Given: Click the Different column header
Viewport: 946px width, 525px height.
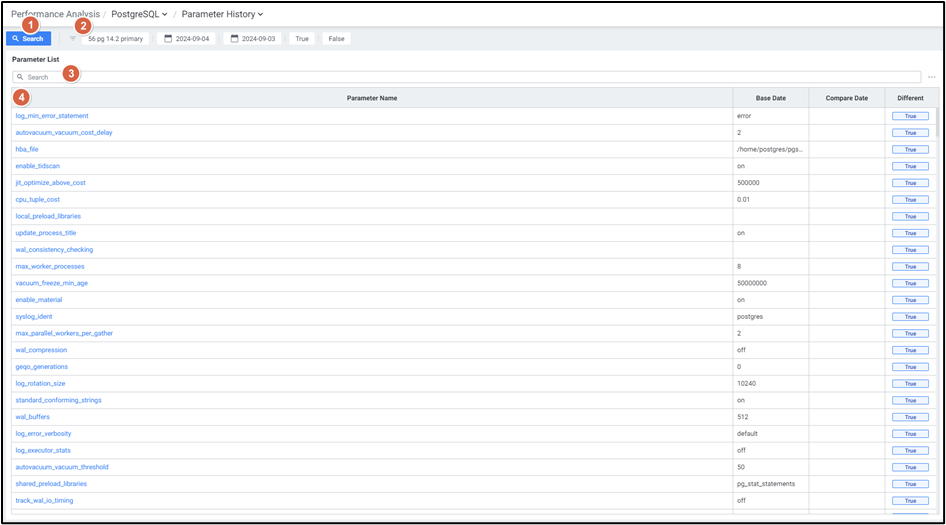Looking at the screenshot, I should click(910, 98).
